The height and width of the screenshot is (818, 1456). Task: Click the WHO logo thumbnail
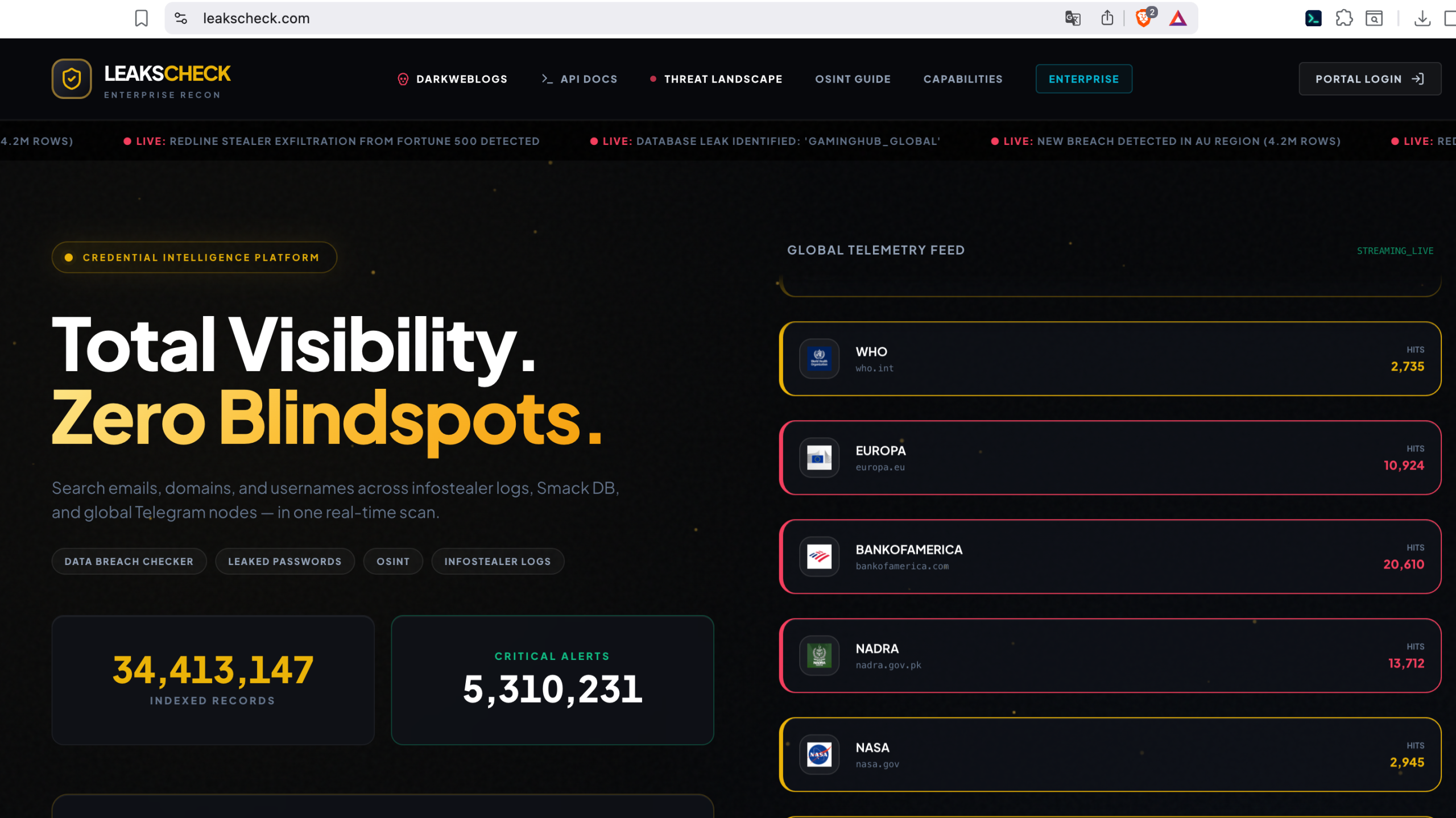tap(819, 359)
